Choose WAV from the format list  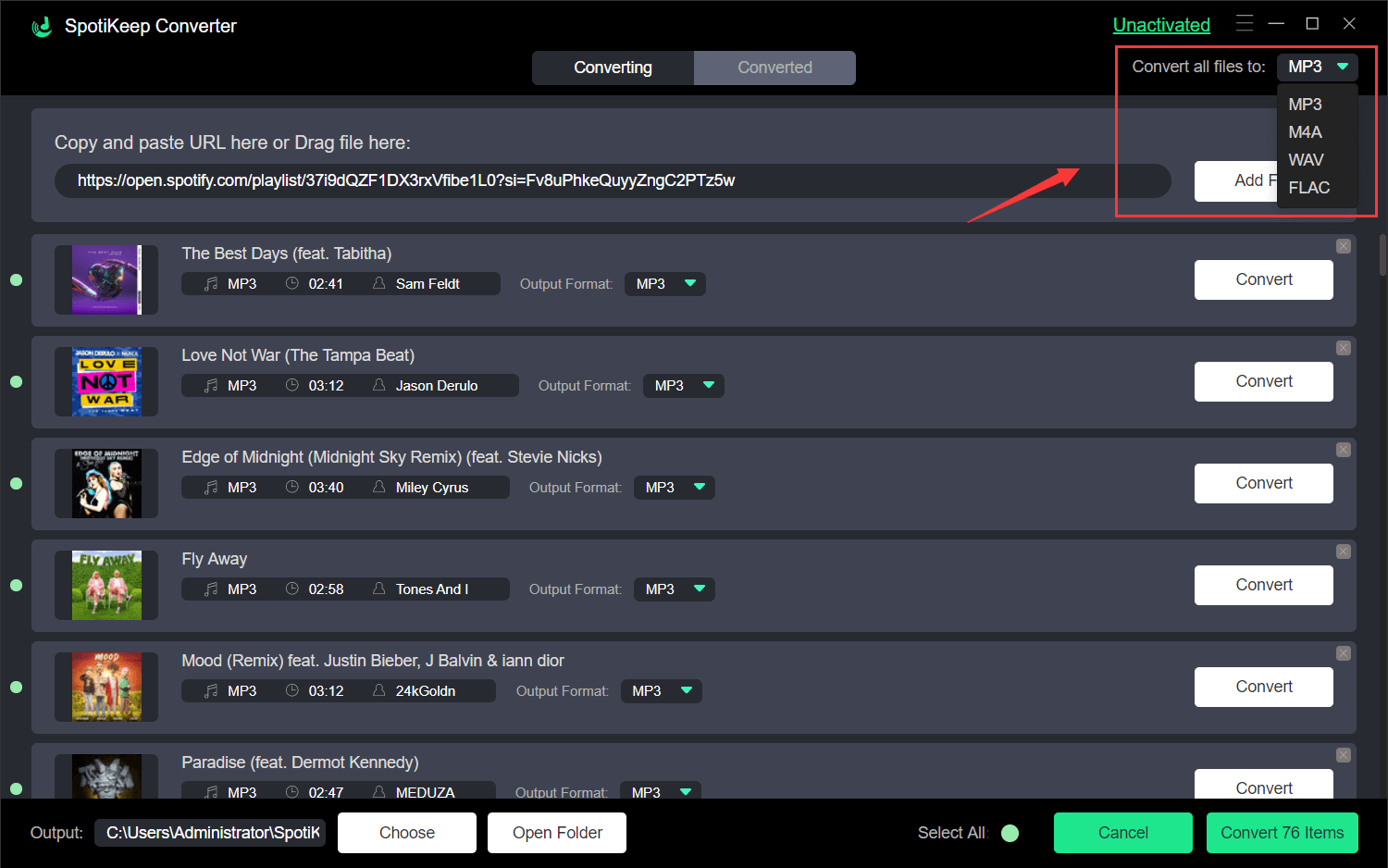[1306, 160]
